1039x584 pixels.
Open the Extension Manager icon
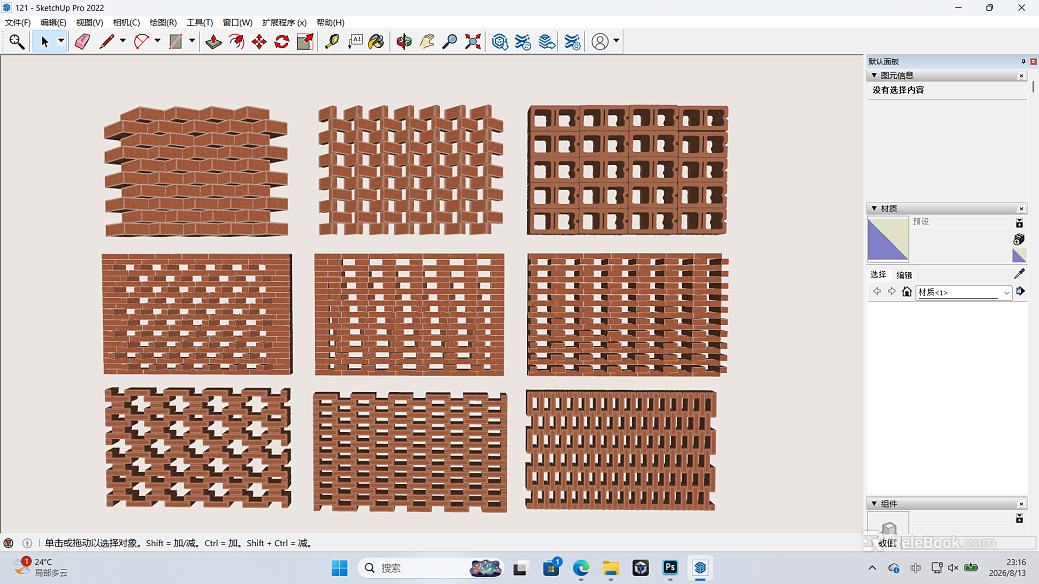pyautogui.click(x=573, y=42)
